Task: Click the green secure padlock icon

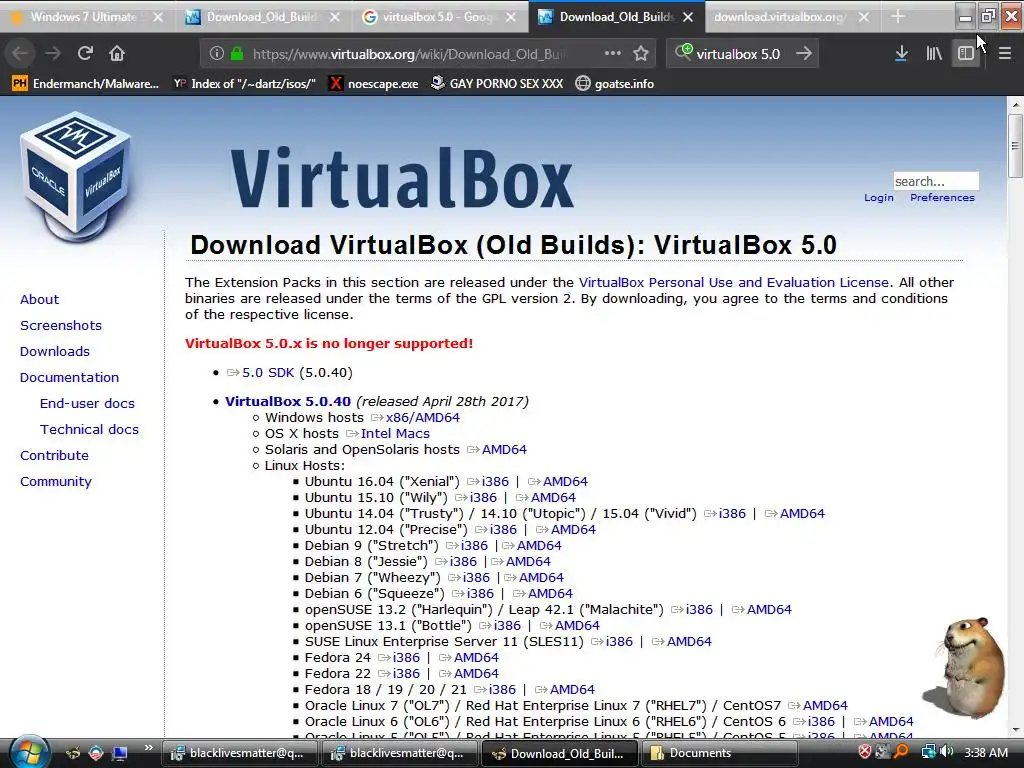Action: (x=237, y=54)
